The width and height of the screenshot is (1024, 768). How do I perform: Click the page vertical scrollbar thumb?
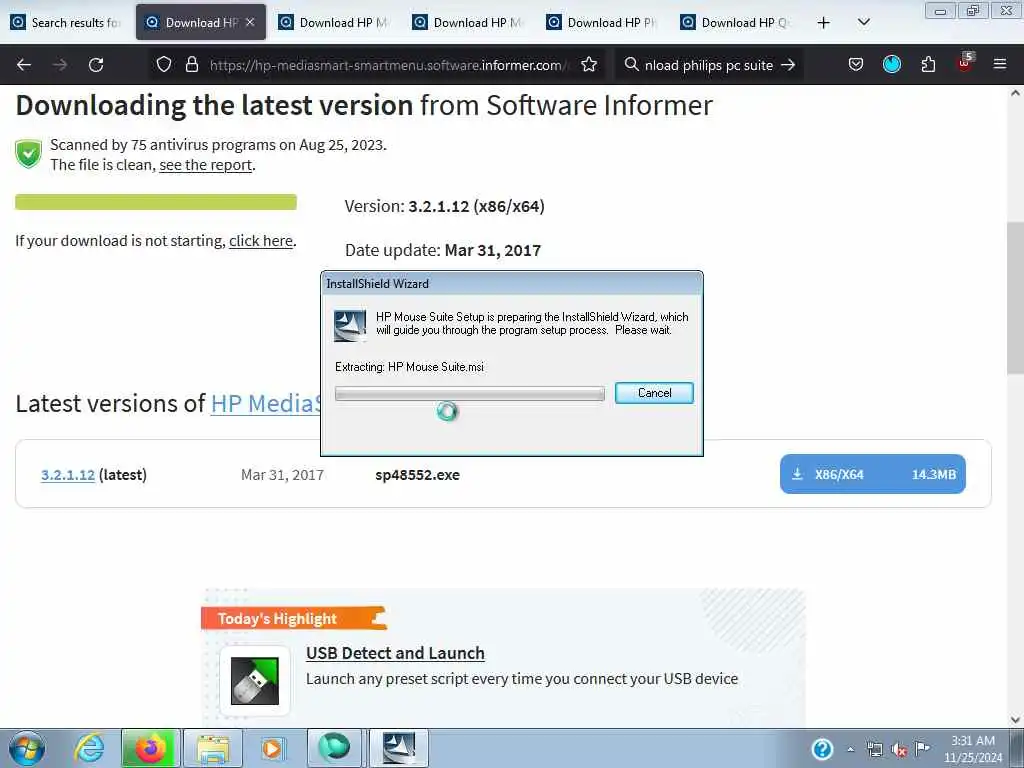1015,298
